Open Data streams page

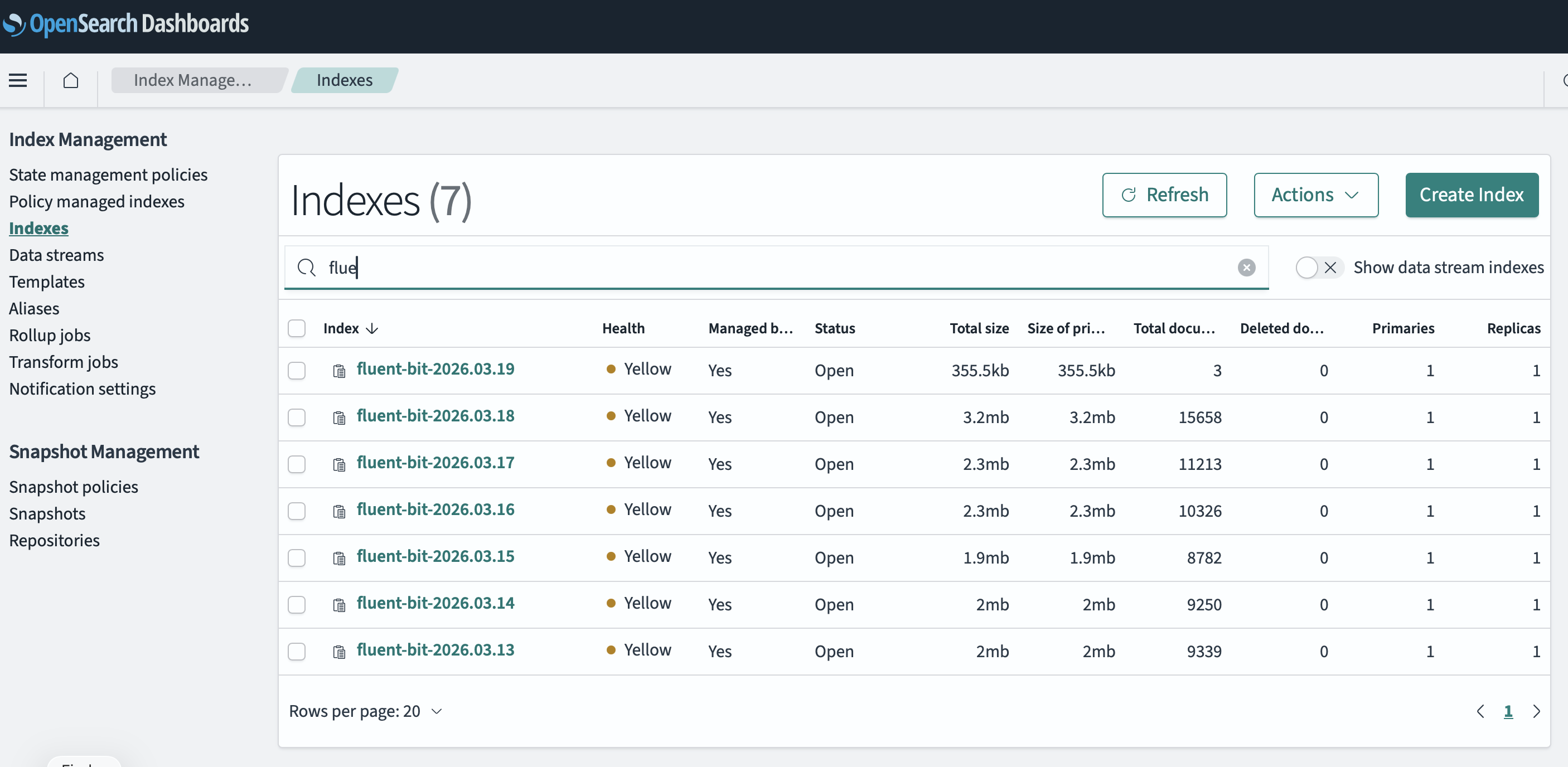point(57,255)
